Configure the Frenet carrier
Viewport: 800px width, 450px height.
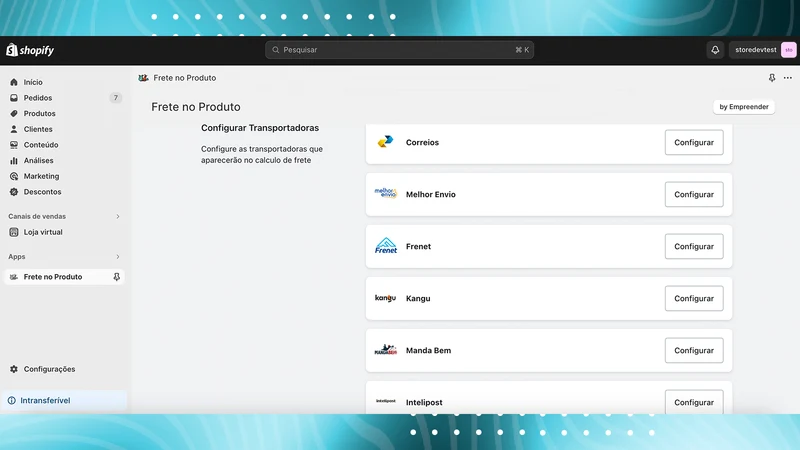point(694,246)
